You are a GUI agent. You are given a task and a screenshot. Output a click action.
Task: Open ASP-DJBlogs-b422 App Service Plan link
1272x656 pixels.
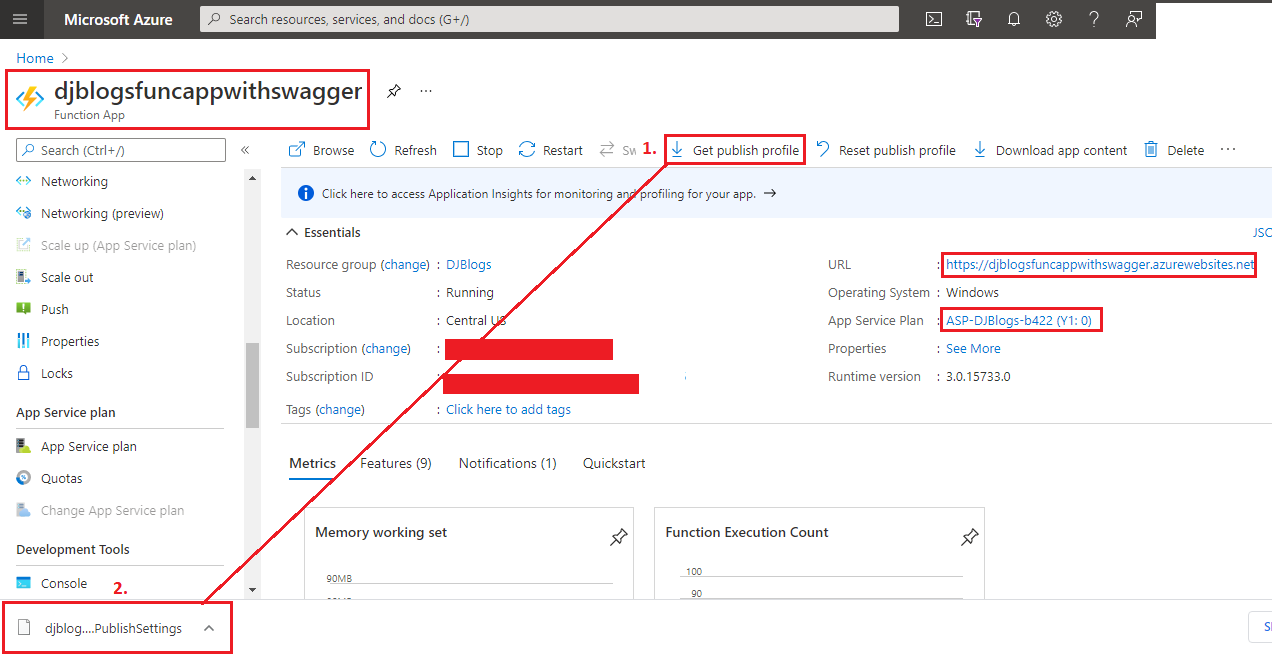tap(1019, 321)
